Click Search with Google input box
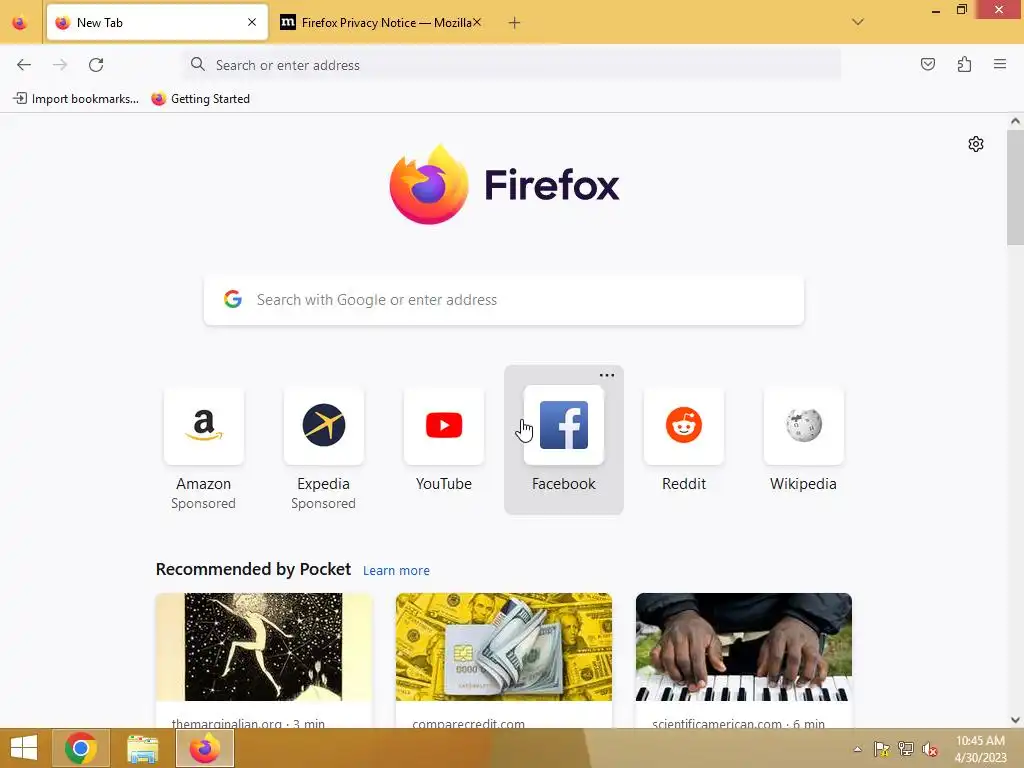This screenshot has width=1024, height=768. (504, 300)
